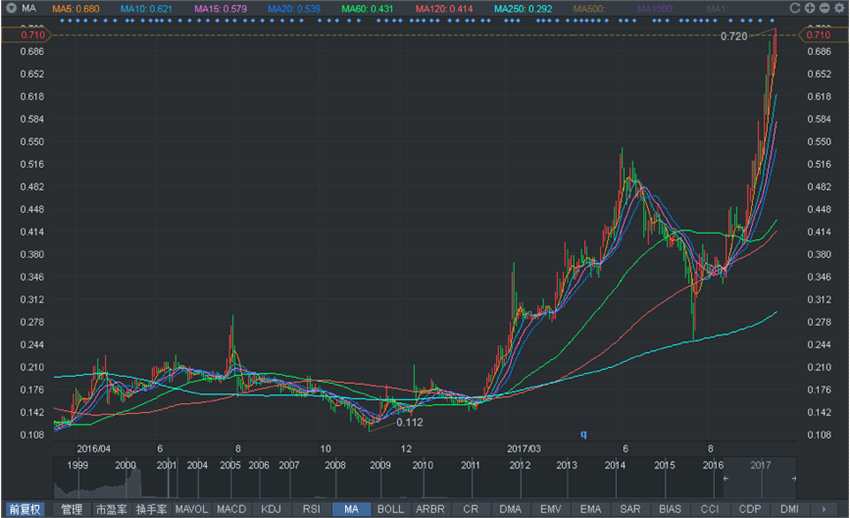Click the 0.720 high price annotation
850x518 pixels.
pyautogui.click(x=733, y=36)
